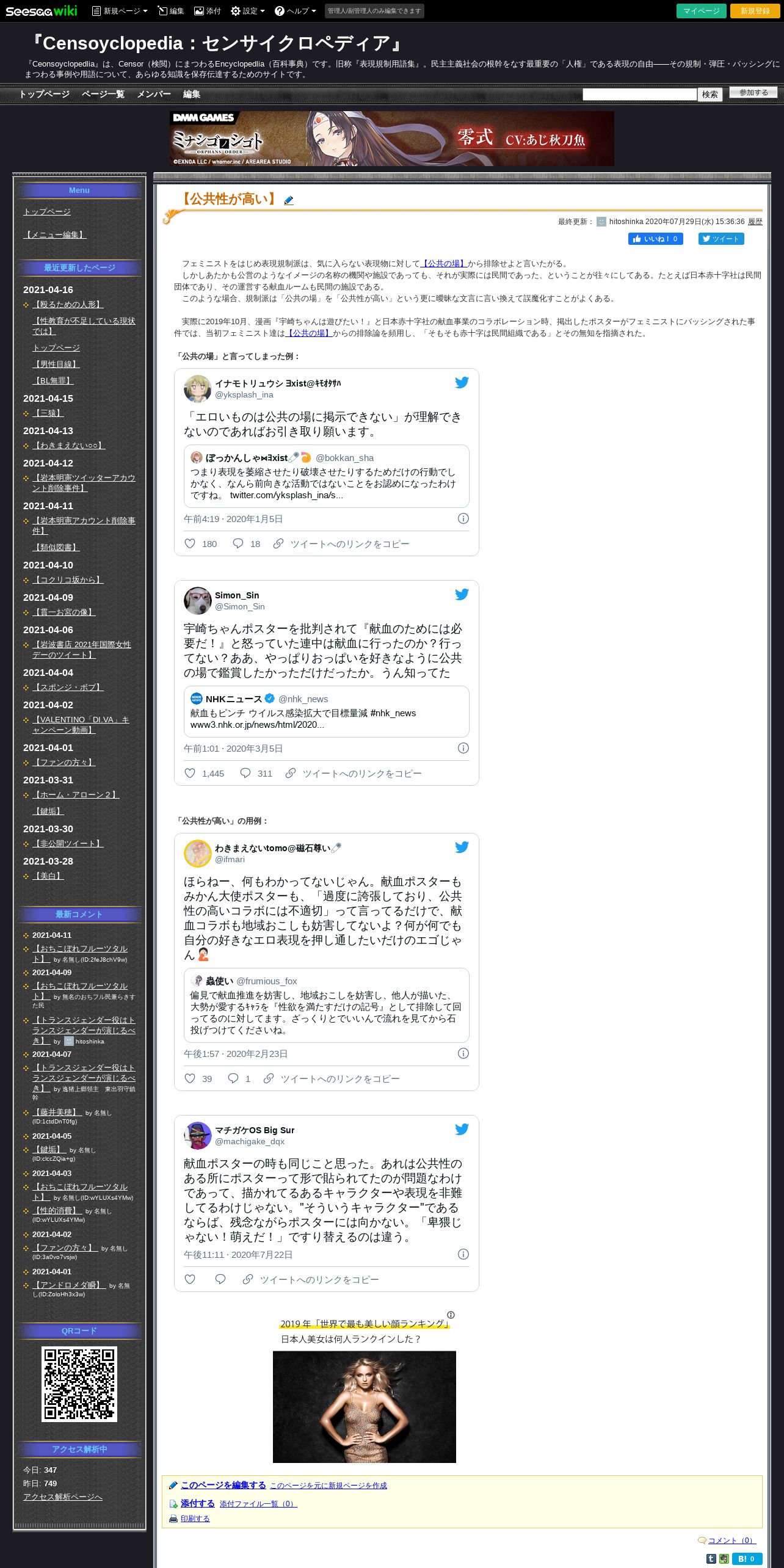This screenshot has width=784, height=1568.
Task: Click the first 【公共の場】 link in the article
Action: 444,264
